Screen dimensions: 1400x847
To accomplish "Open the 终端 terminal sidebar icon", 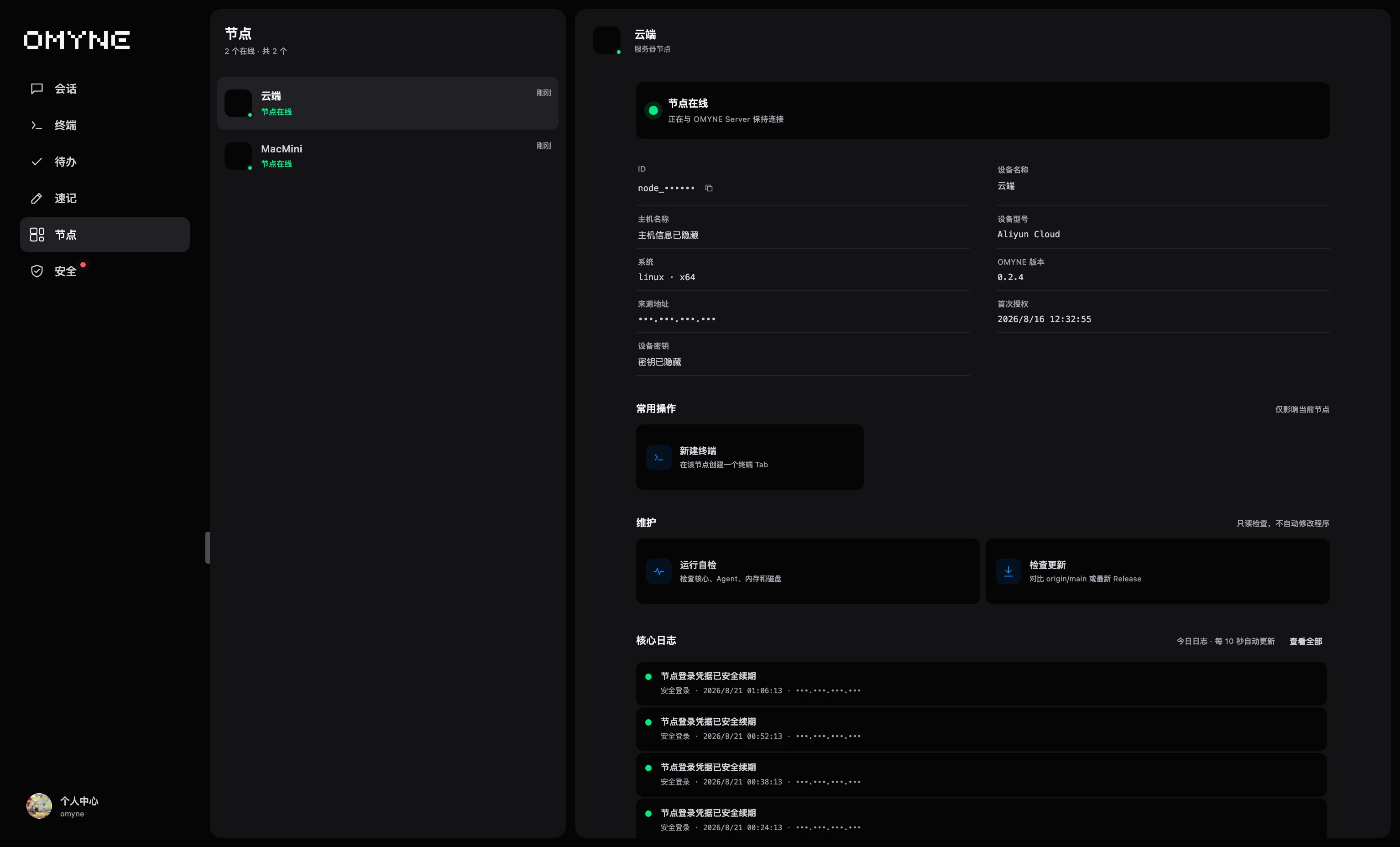I will point(37,125).
